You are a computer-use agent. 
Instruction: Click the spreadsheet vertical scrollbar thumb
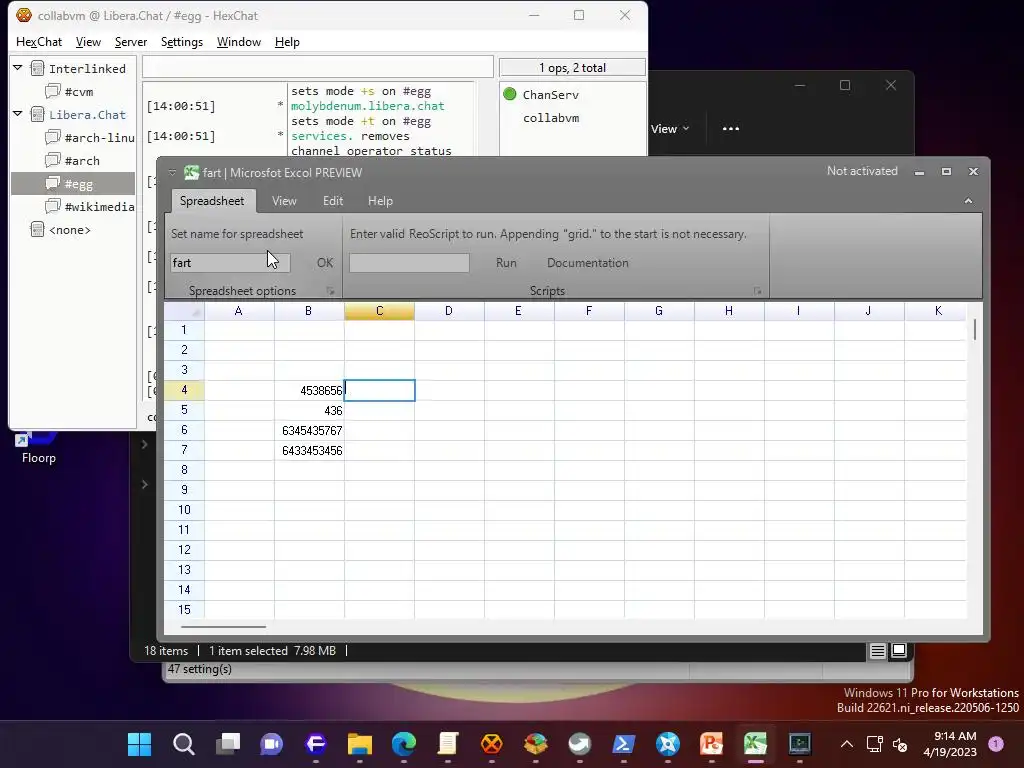(x=975, y=329)
